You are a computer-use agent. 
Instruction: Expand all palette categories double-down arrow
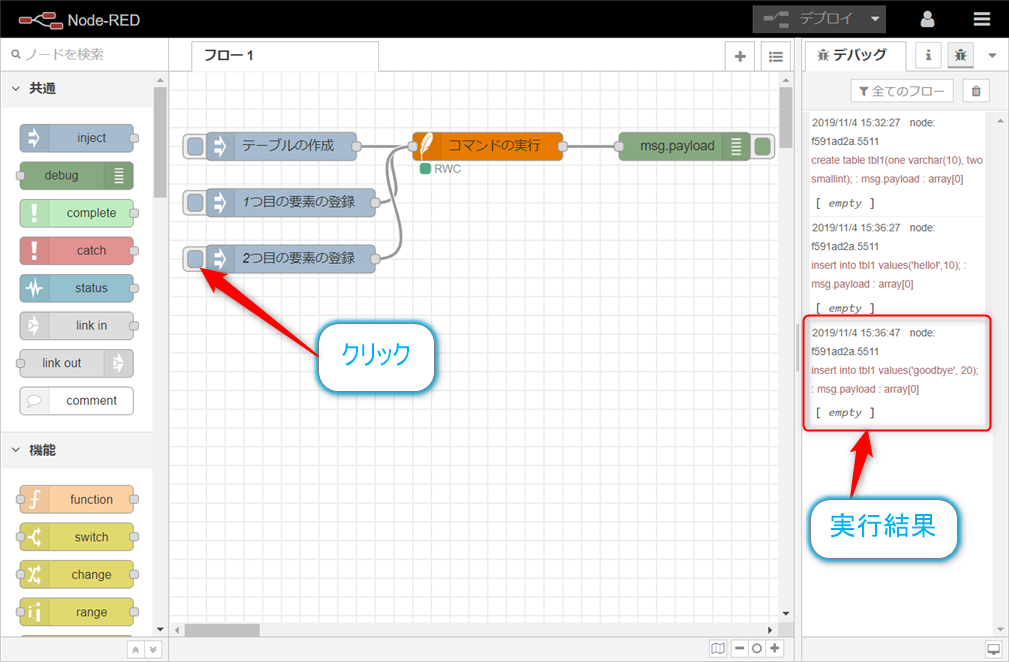tap(153, 650)
